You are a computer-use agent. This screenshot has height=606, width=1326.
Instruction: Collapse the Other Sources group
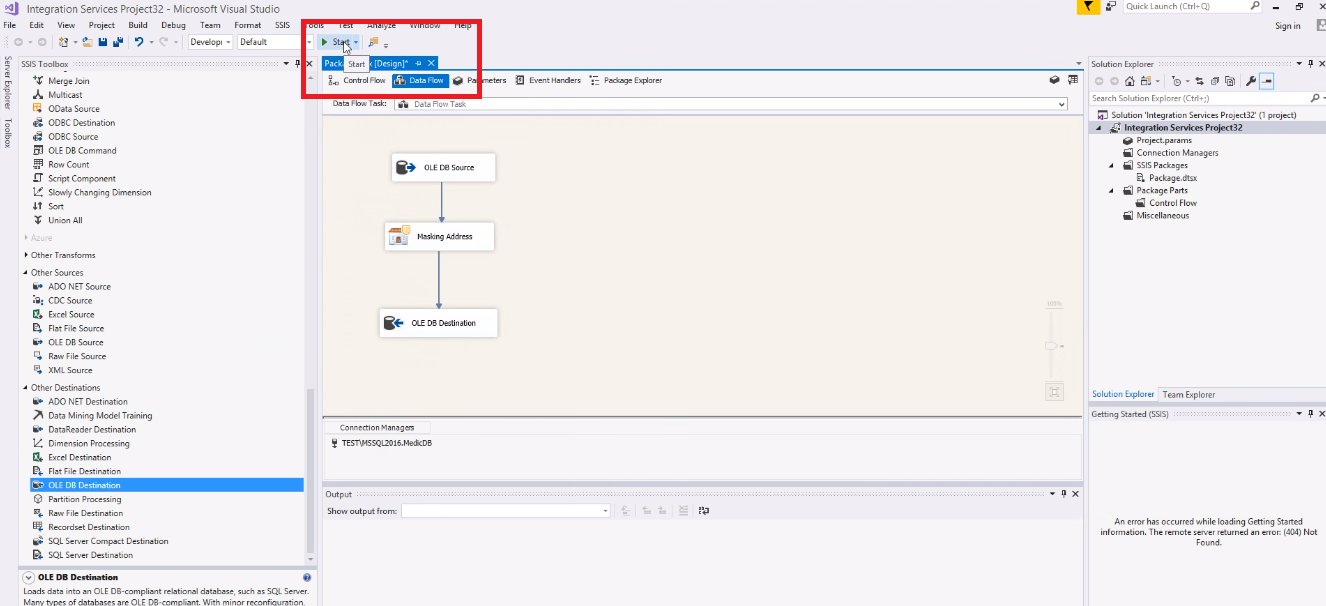point(26,272)
